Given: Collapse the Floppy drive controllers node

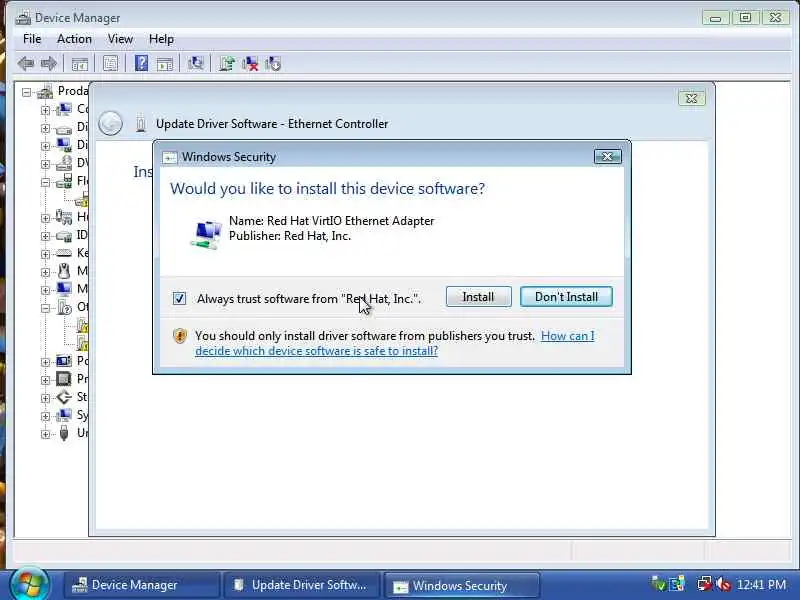Looking at the screenshot, I should 45,182.
